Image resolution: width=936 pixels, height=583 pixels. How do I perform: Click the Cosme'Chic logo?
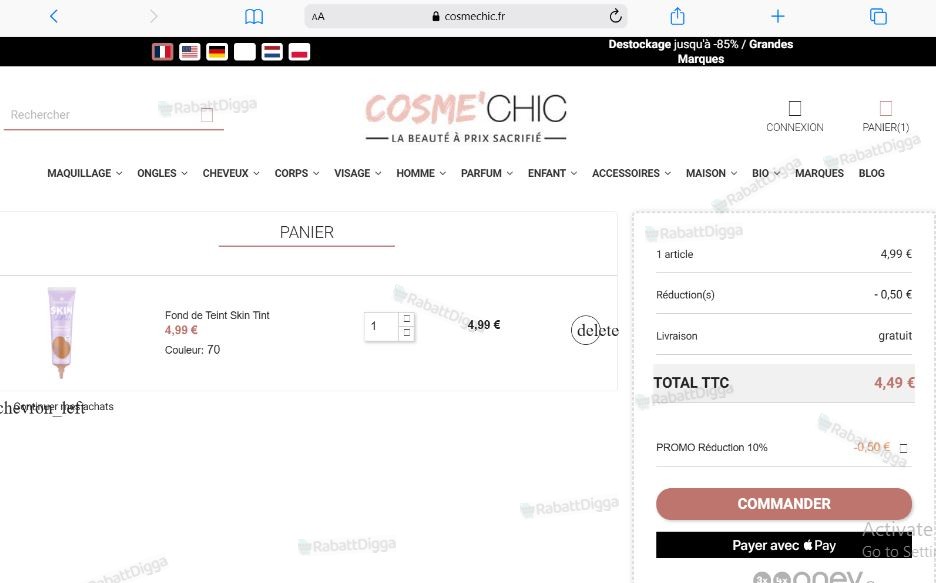(466, 118)
